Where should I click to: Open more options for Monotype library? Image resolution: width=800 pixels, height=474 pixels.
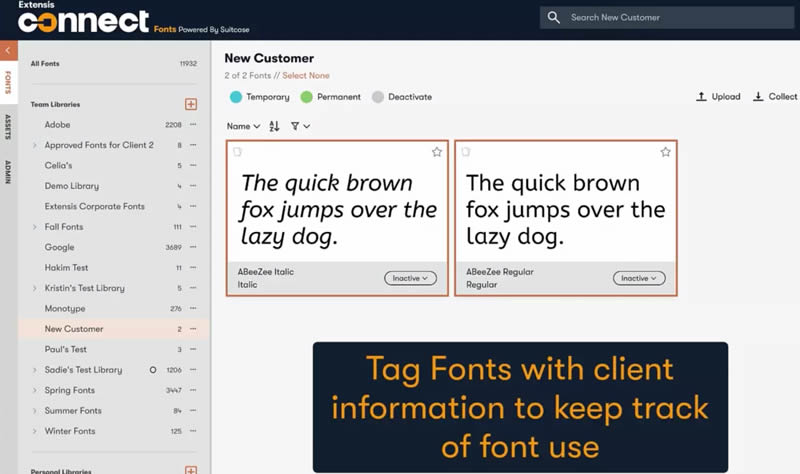coord(193,308)
